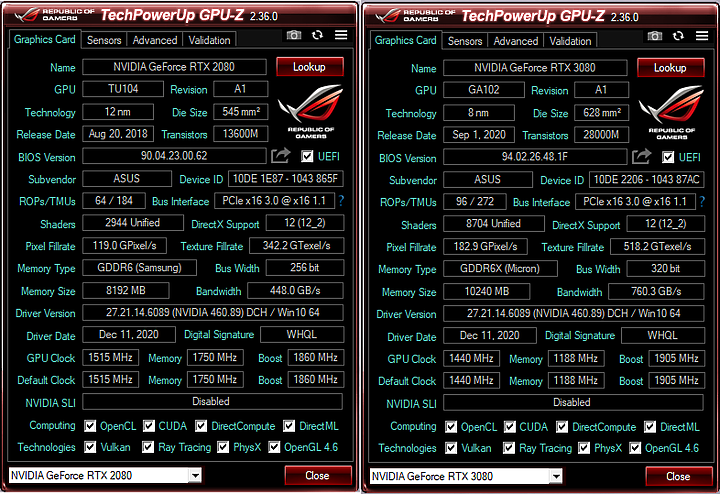Click the refresh icon in RTX 3080 window
This screenshot has width=720, height=494.
[678, 36]
